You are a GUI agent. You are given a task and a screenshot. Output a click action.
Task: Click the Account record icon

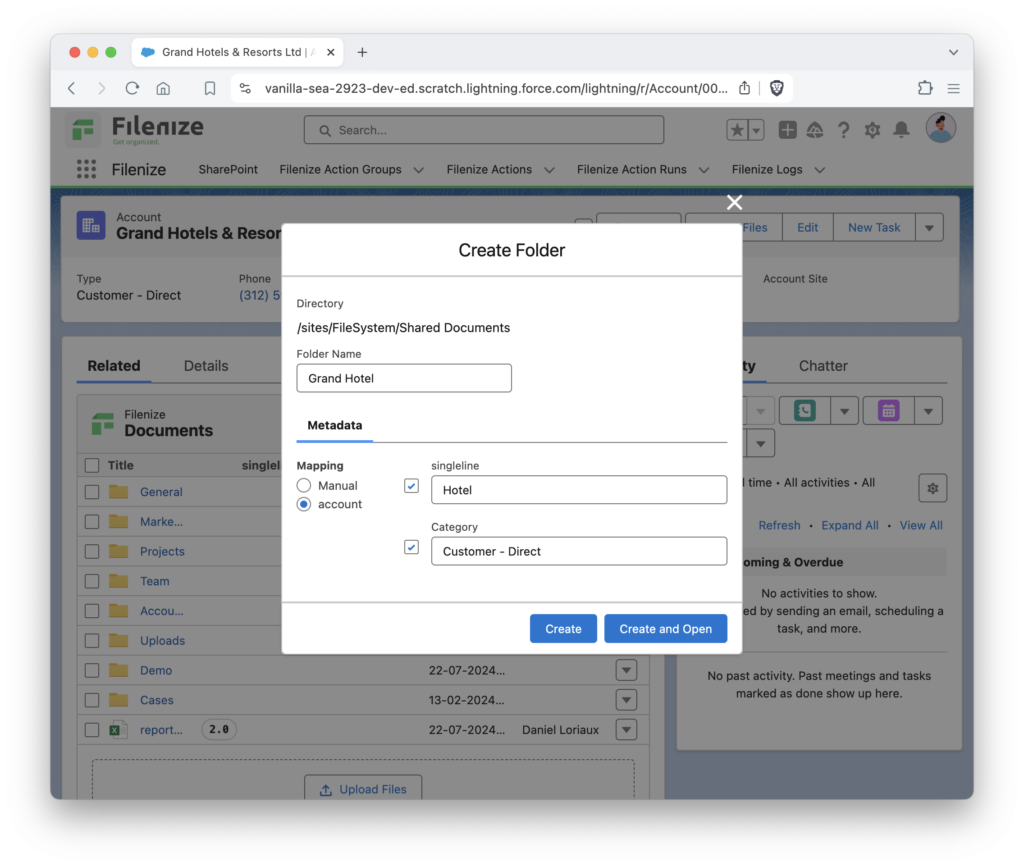point(91,226)
